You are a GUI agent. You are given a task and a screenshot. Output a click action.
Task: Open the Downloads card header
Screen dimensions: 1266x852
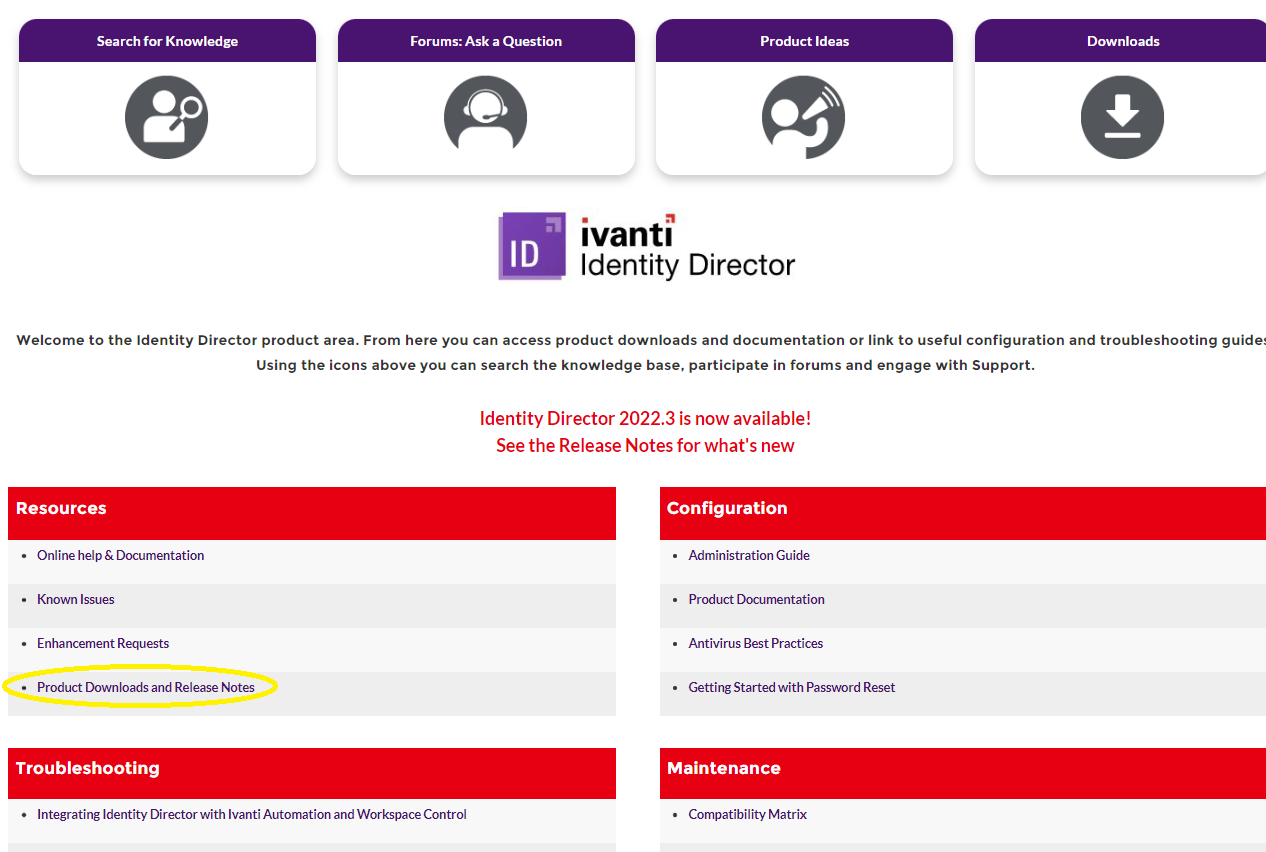coord(1123,41)
